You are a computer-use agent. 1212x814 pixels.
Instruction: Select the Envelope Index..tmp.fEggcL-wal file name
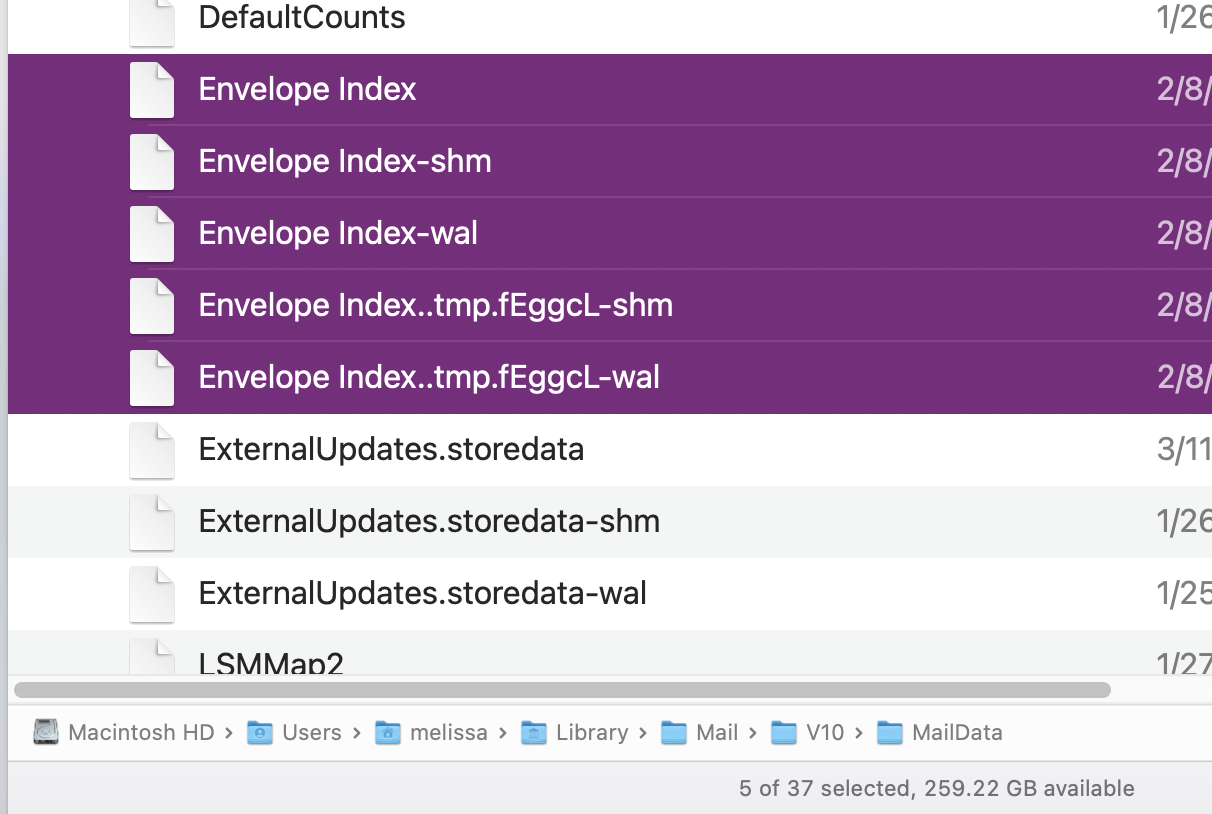coord(429,377)
